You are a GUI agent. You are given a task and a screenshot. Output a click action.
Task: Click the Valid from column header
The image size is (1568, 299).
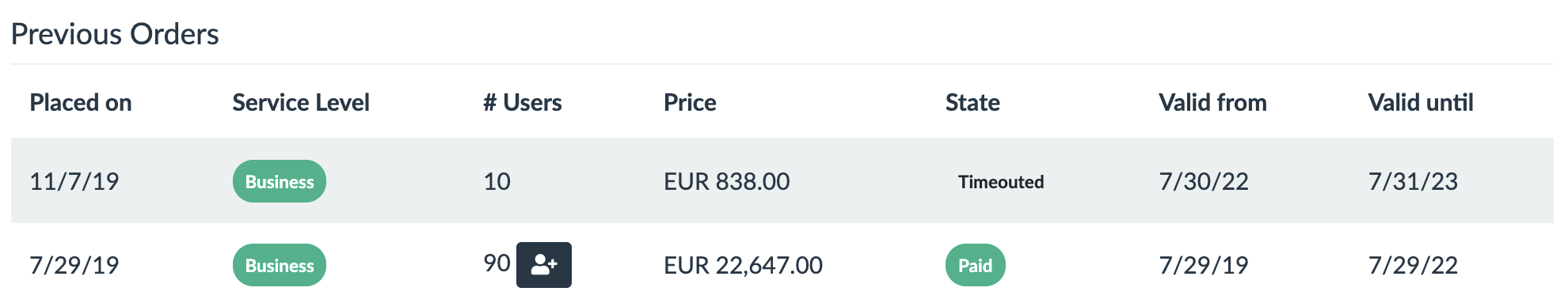tap(1212, 103)
